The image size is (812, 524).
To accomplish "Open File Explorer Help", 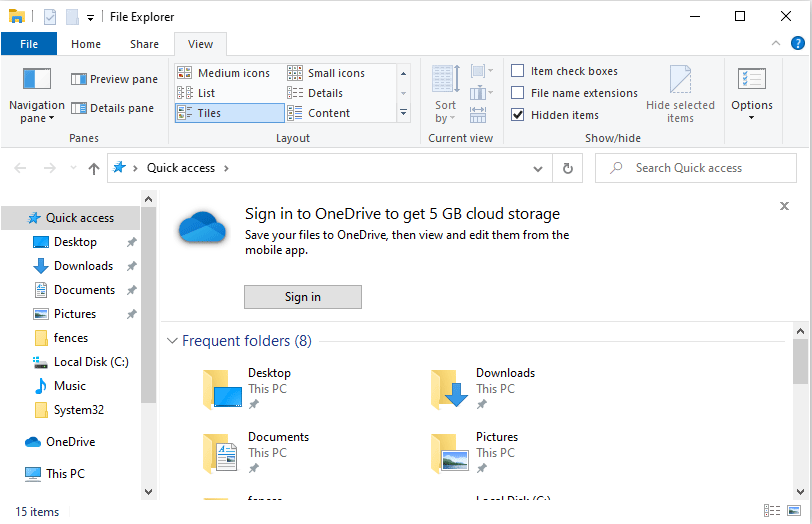I will click(798, 43).
